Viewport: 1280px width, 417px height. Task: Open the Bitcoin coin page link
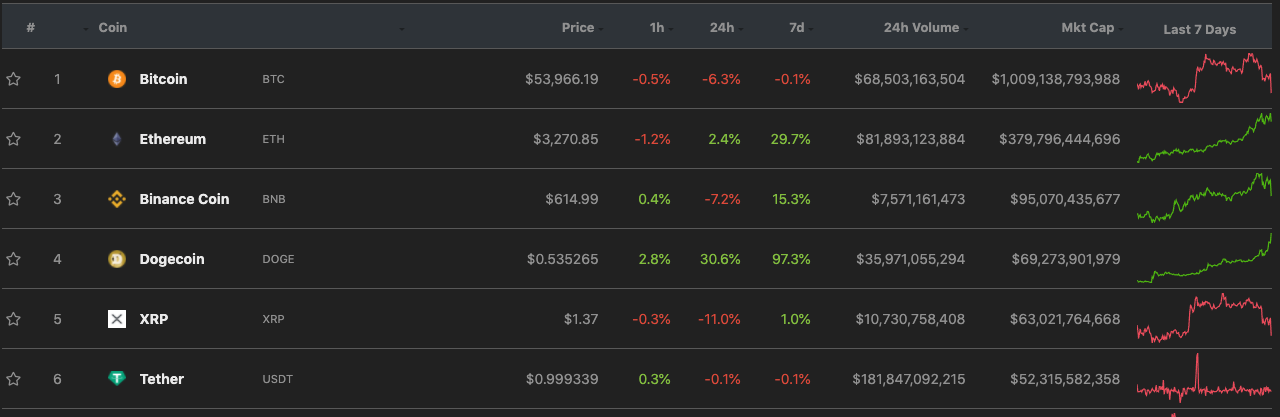click(163, 79)
